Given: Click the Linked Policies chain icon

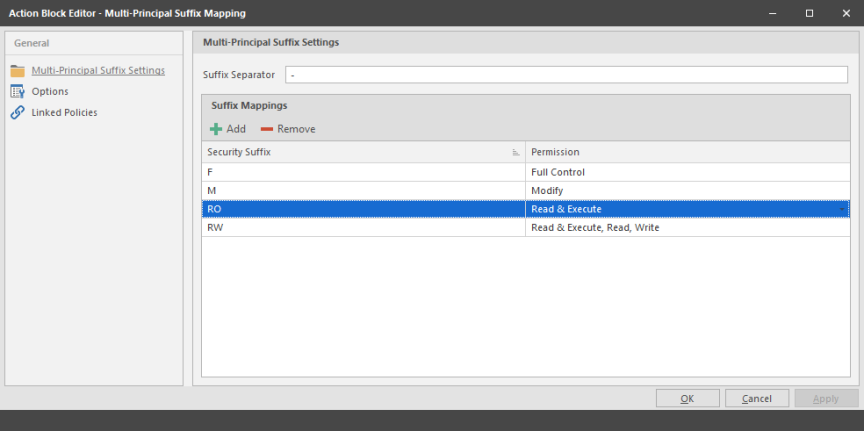Looking at the screenshot, I should tap(17, 113).
